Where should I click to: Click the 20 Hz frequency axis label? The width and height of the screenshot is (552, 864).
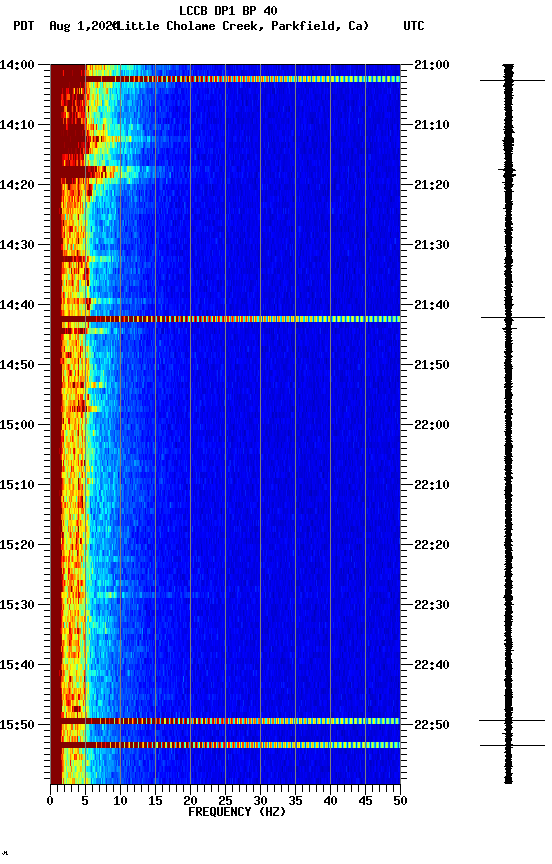click(190, 801)
